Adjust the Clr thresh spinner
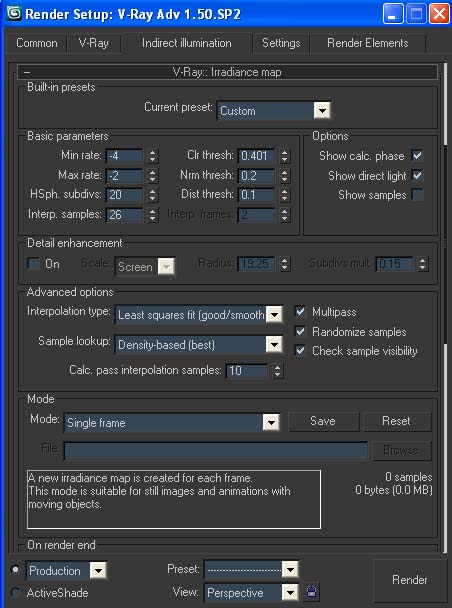The width and height of the screenshot is (452, 608). pyautogui.click(x=285, y=156)
